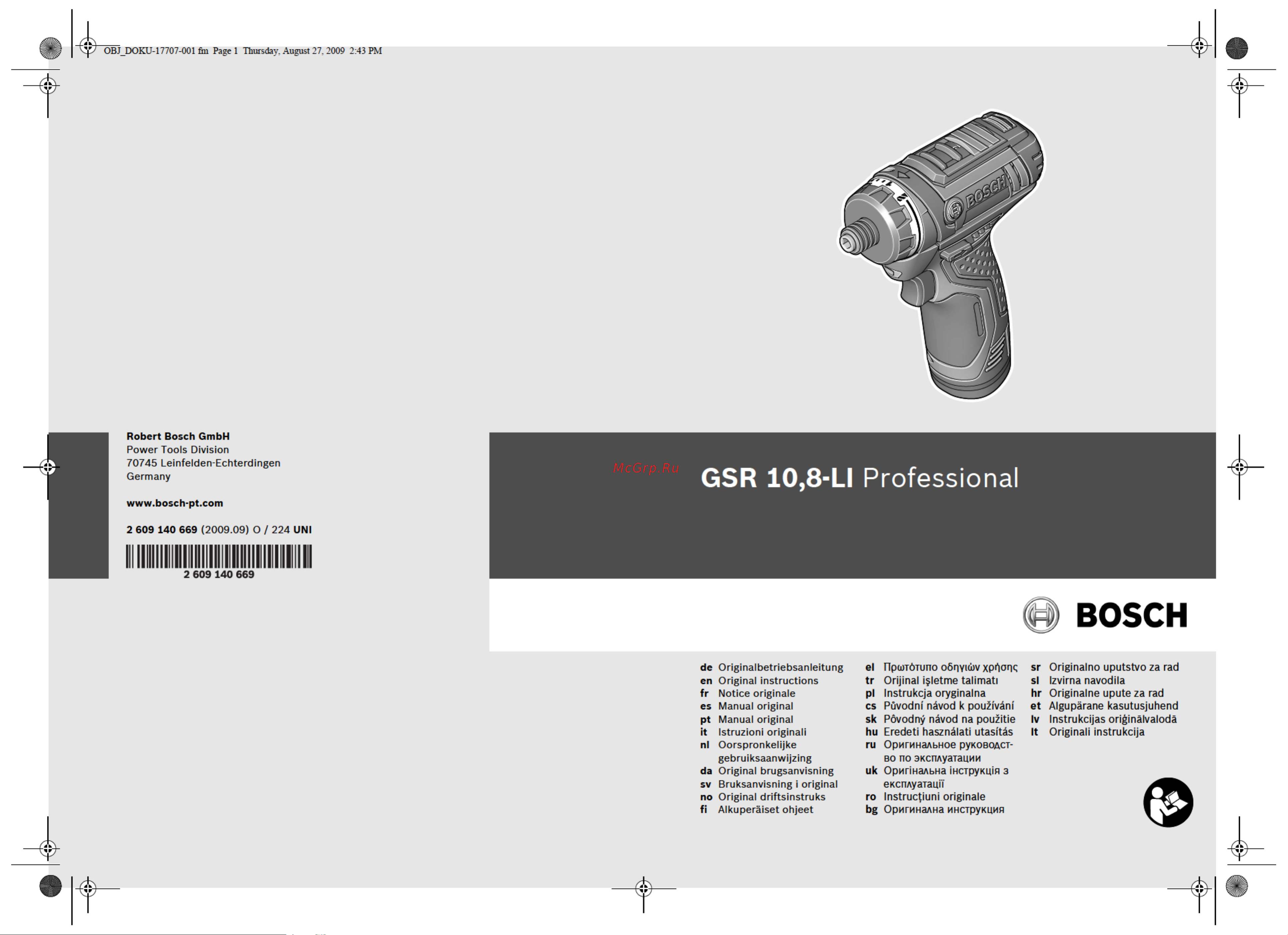The width and height of the screenshot is (1288, 935).
Task: Select 'Power Tools Division' line
Action: coord(177,449)
